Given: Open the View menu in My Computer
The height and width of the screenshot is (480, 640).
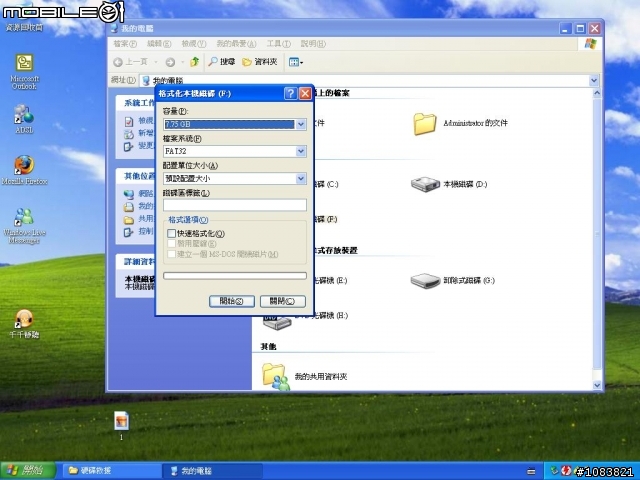Looking at the screenshot, I should [193, 44].
